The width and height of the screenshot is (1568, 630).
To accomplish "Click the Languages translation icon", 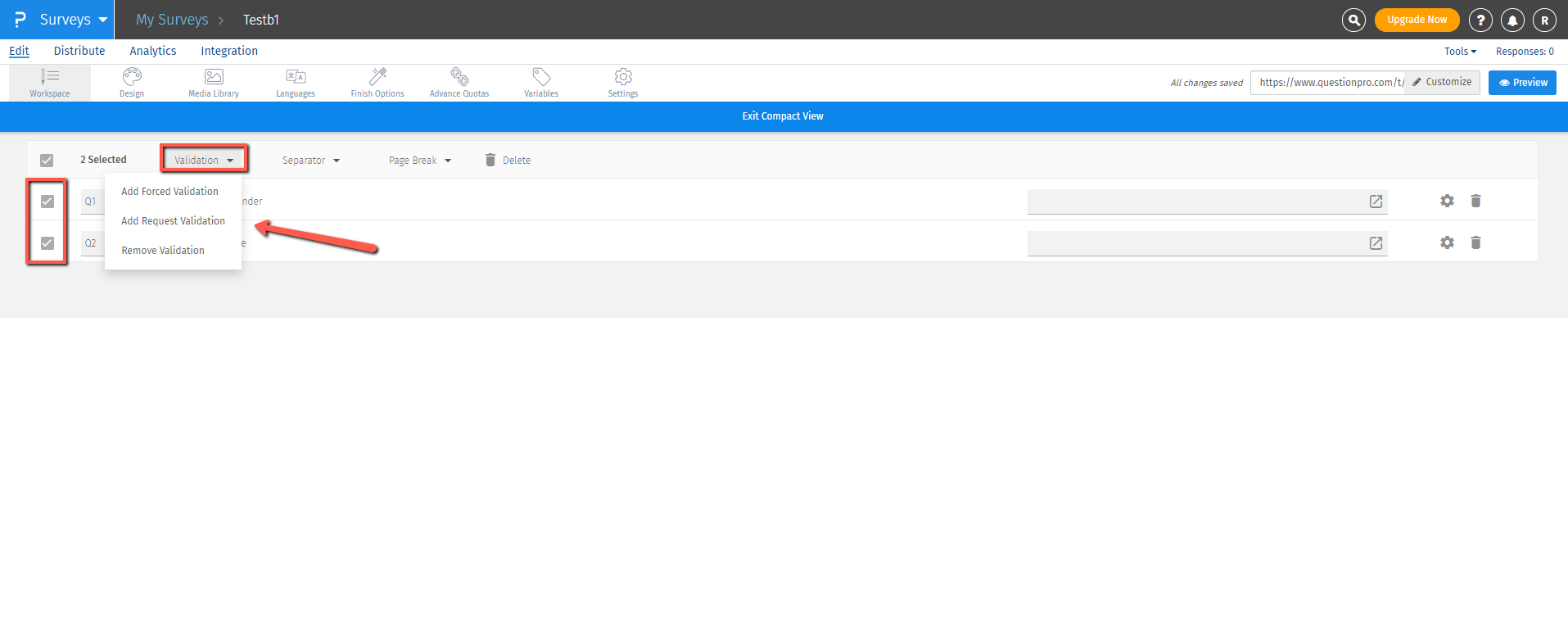I will click(x=296, y=77).
